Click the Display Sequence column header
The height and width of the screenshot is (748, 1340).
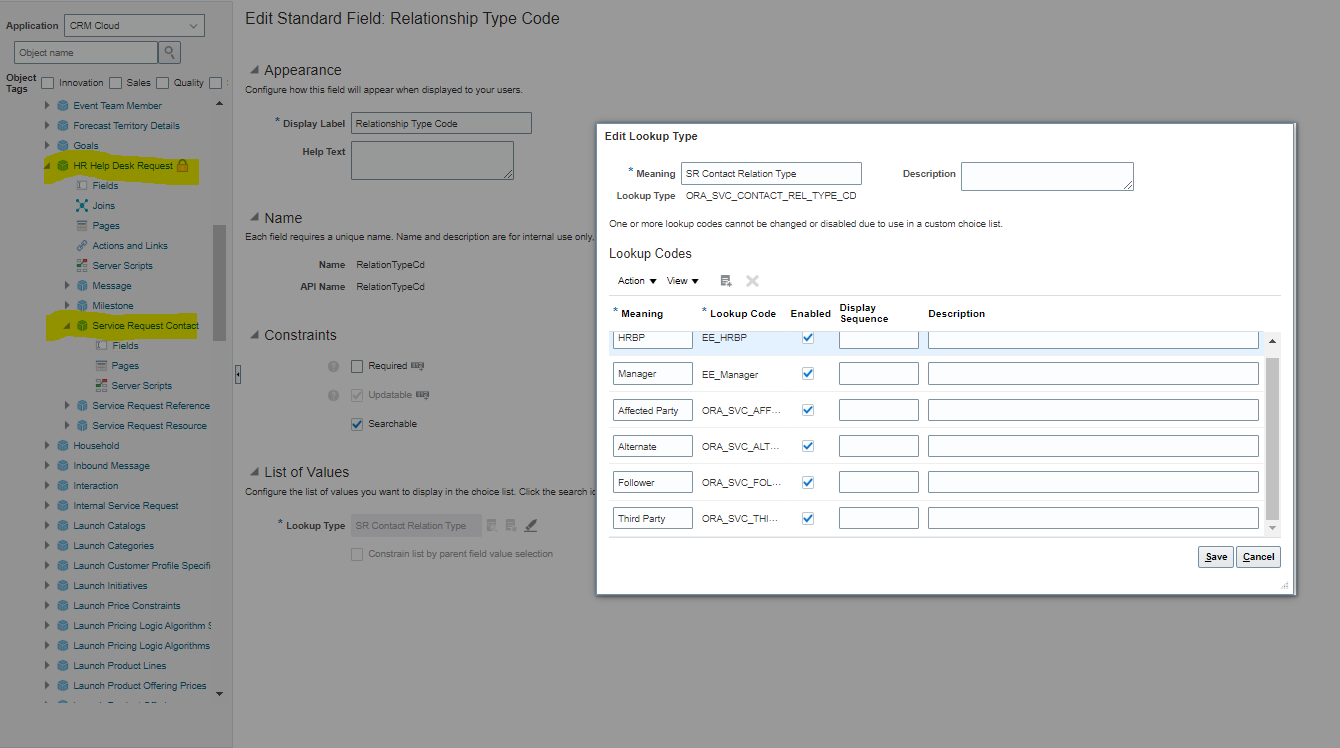coord(864,313)
